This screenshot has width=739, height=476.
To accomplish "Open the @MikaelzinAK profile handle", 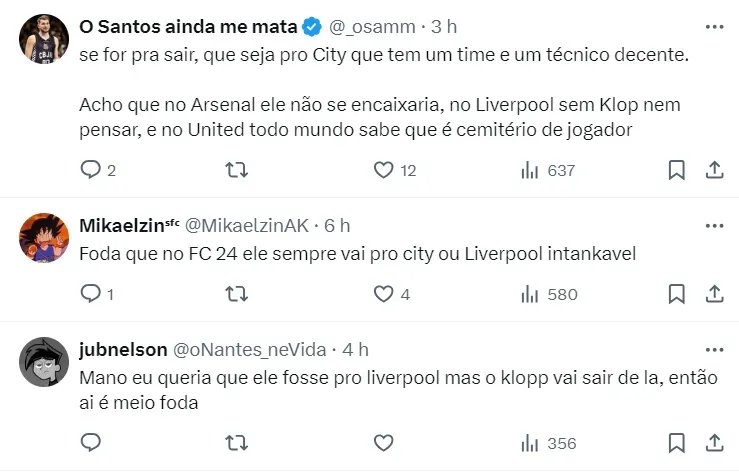I will click(246, 226).
